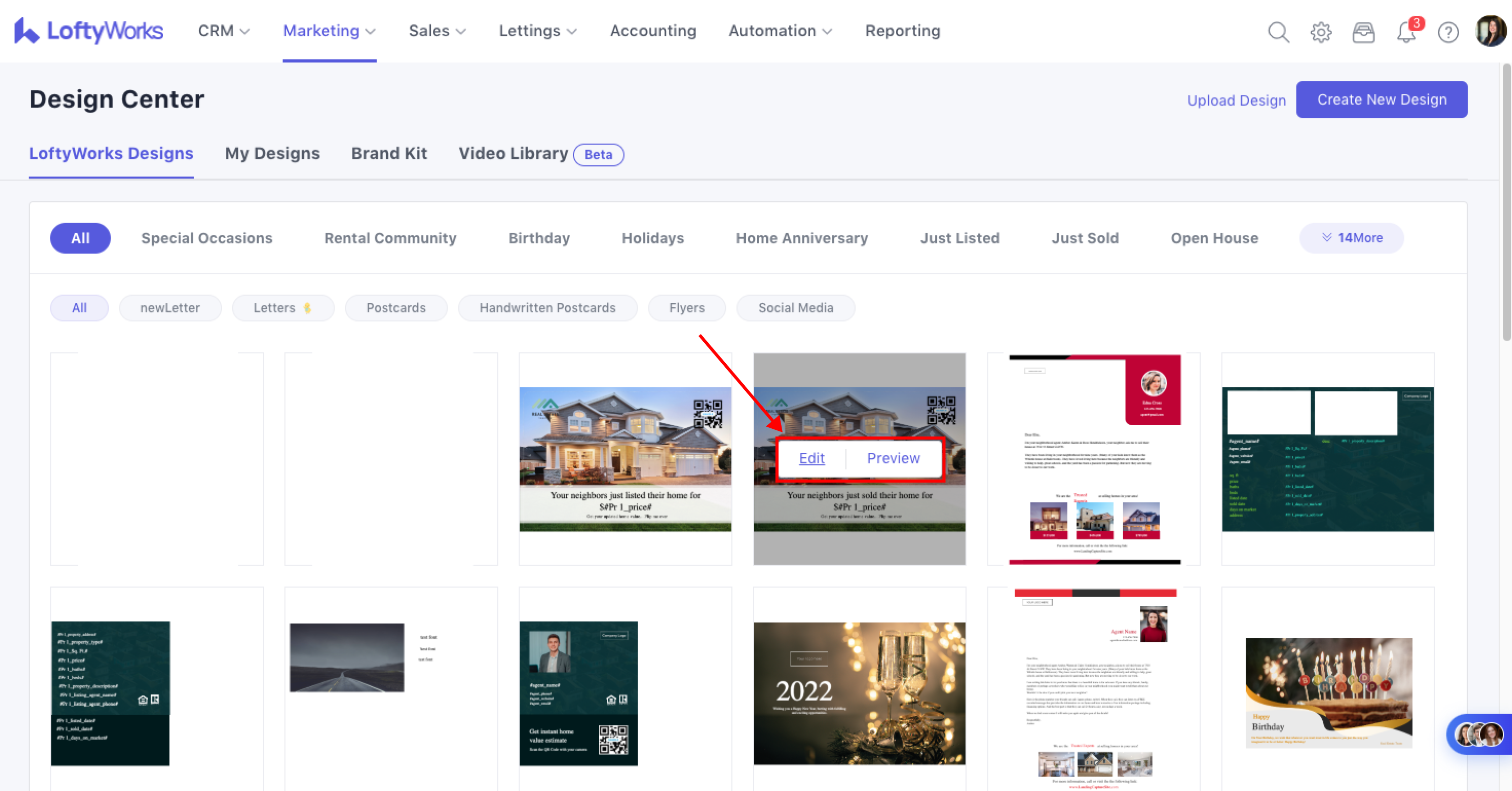Switch to the Brand Kit tab
Viewport: 1512px width, 791px height.
tap(389, 153)
